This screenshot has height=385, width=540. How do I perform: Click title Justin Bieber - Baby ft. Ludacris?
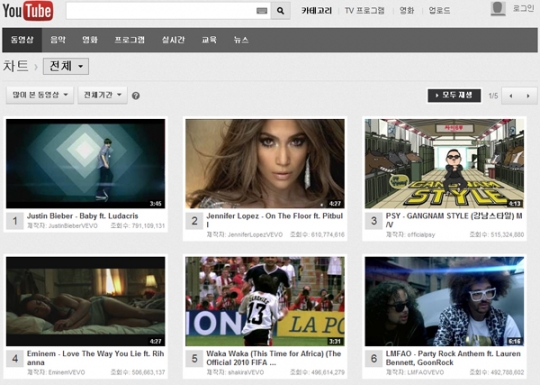pyautogui.click(x=83, y=216)
